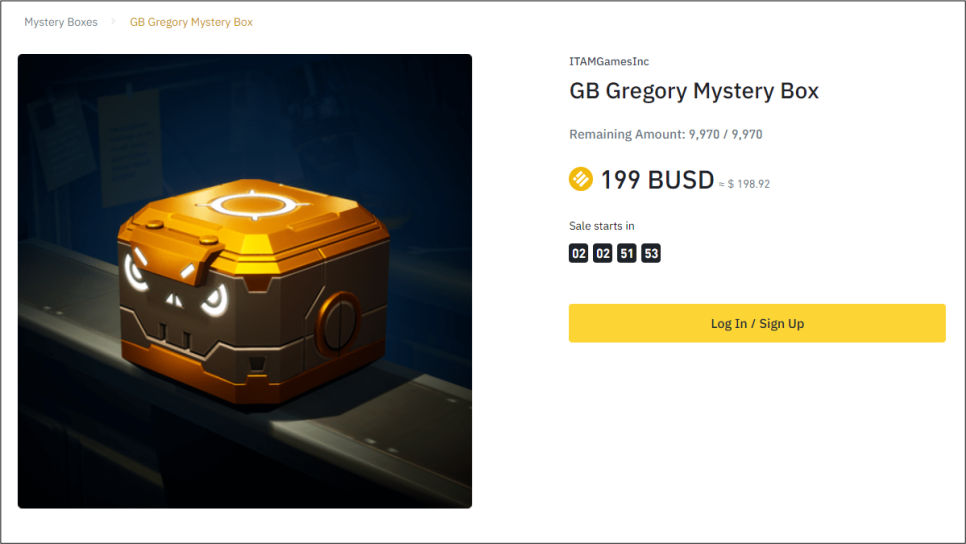The height and width of the screenshot is (544, 966).
Task: Click the papers pinned in image background
Action: click(92, 145)
